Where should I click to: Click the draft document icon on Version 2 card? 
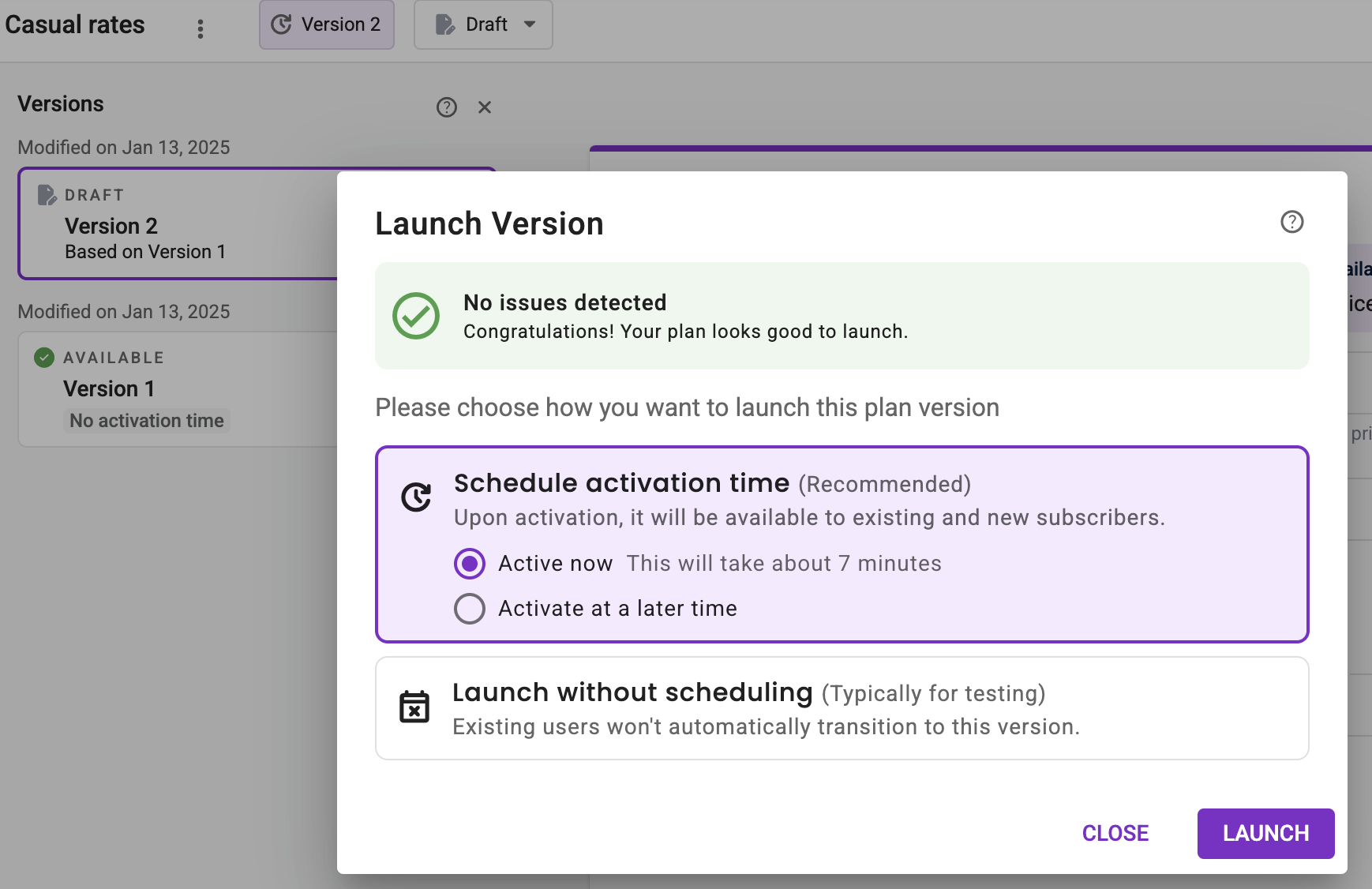pyautogui.click(x=47, y=193)
